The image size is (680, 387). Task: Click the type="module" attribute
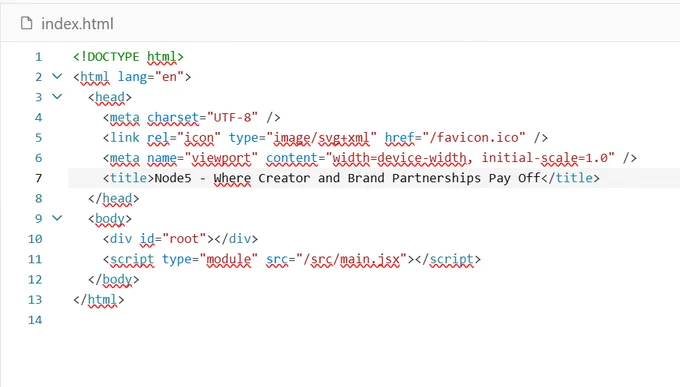210,259
